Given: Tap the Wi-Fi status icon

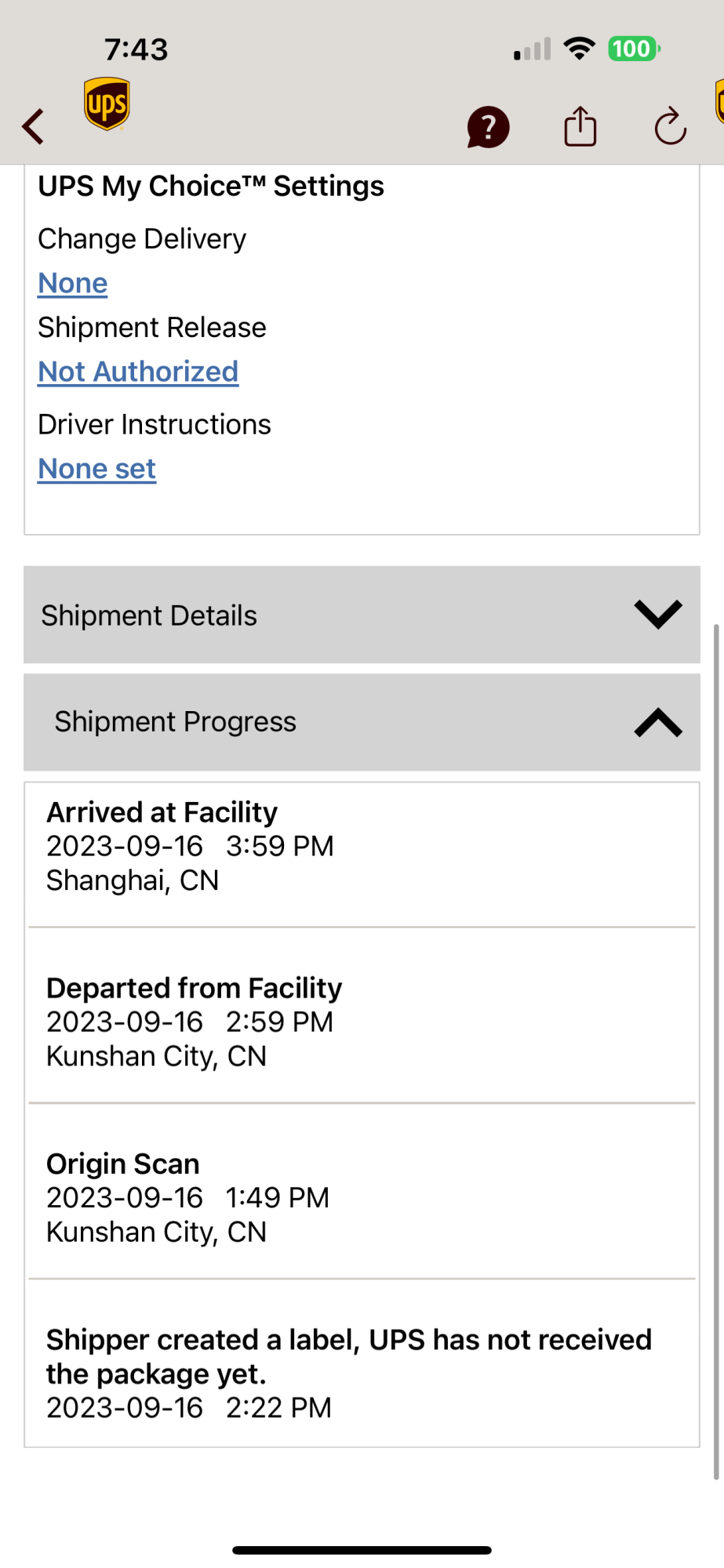Looking at the screenshot, I should tap(580, 49).
